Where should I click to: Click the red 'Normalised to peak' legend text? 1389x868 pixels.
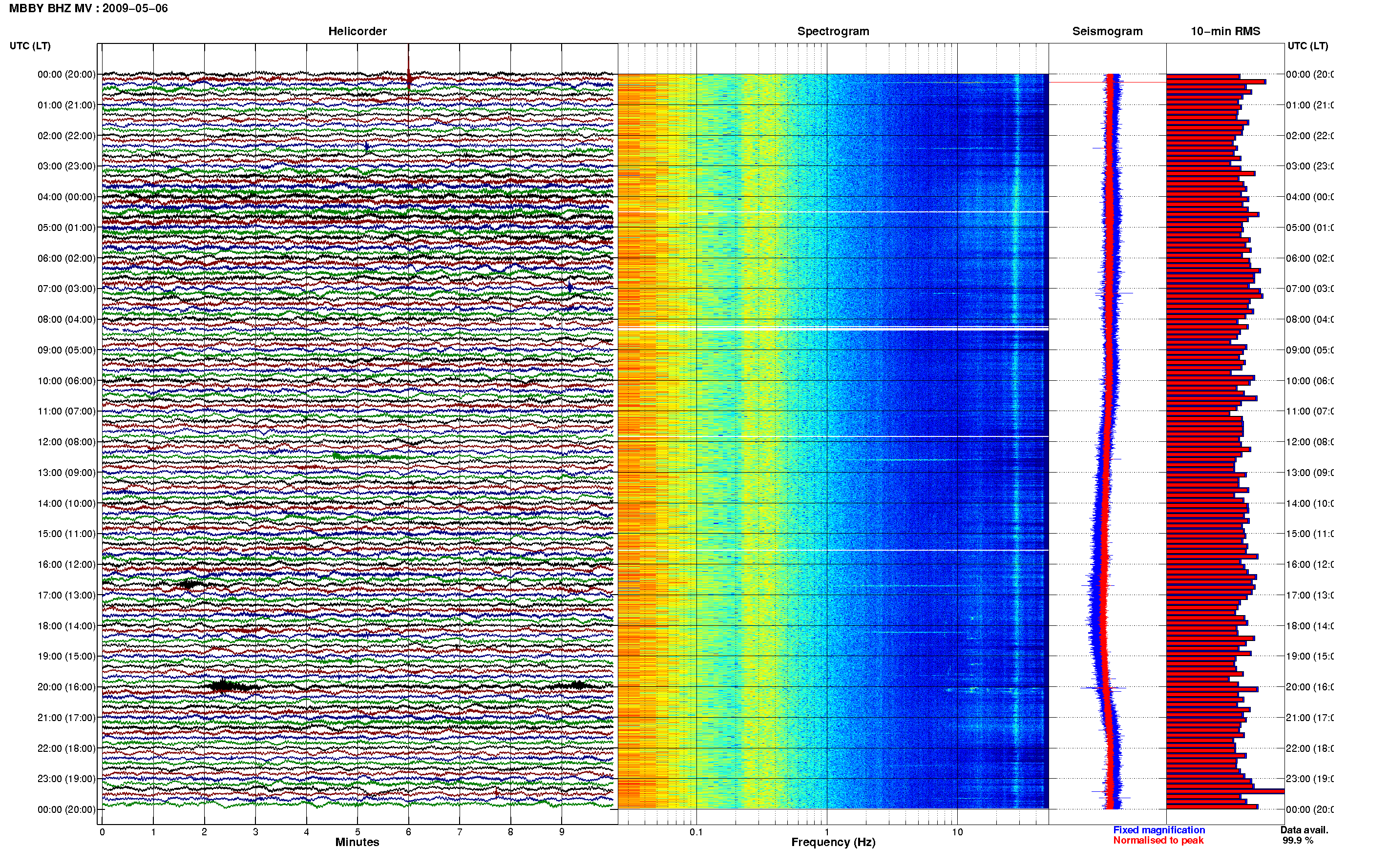[1158, 841]
